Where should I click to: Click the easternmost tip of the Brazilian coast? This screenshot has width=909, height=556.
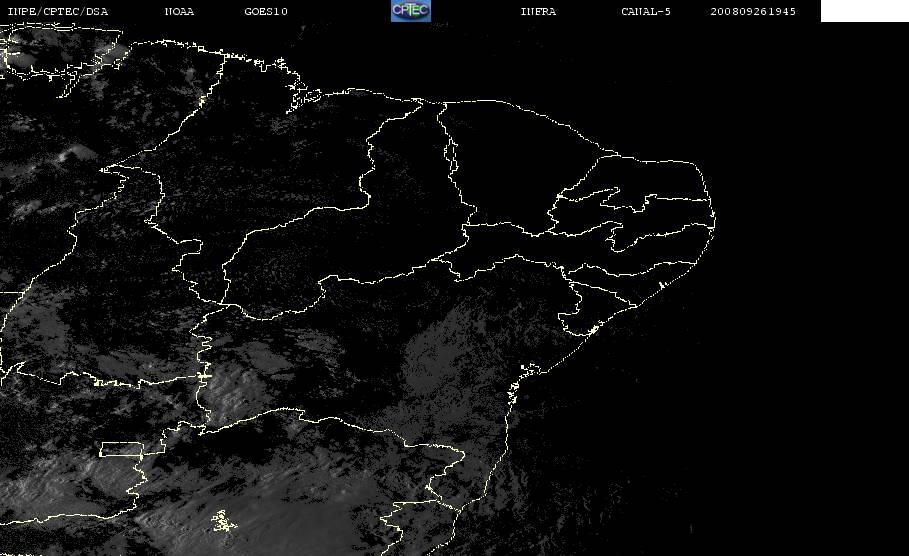714,220
